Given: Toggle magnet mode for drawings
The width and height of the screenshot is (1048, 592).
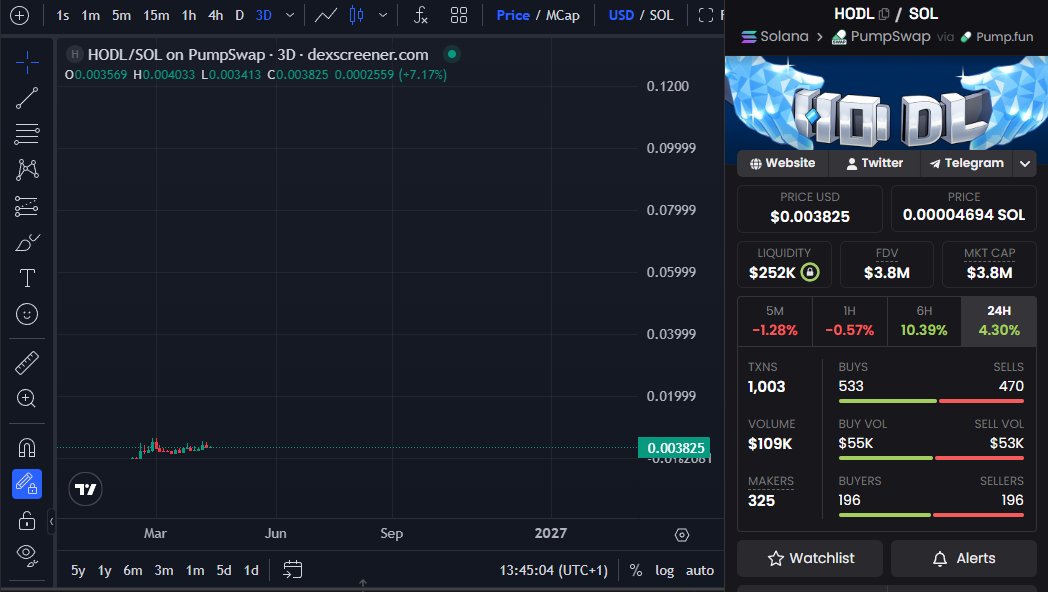Looking at the screenshot, I should click(27, 448).
